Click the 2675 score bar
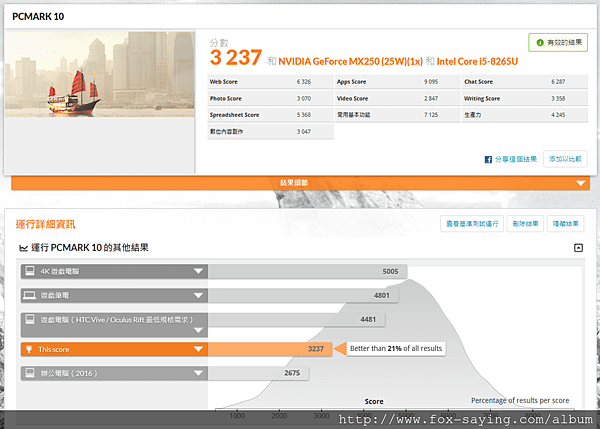600x429 pixels. (x=258, y=373)
